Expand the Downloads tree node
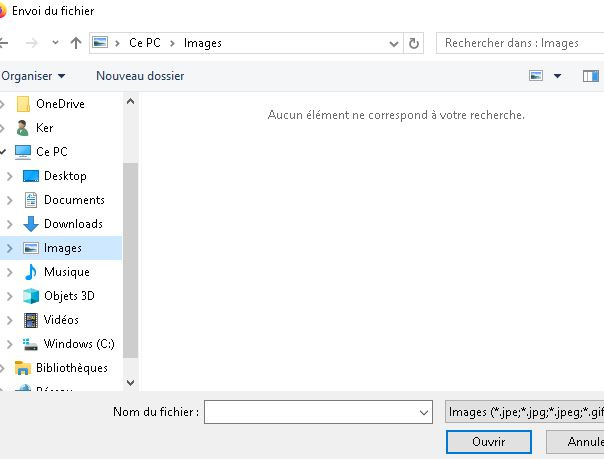Screen dimensions: 604x459 [x=10, y=224]
